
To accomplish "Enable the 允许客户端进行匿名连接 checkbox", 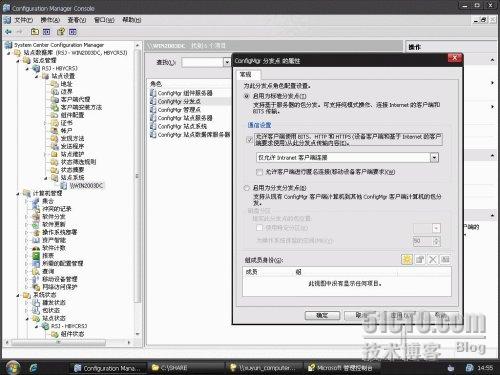I will (x=259, y=172).
